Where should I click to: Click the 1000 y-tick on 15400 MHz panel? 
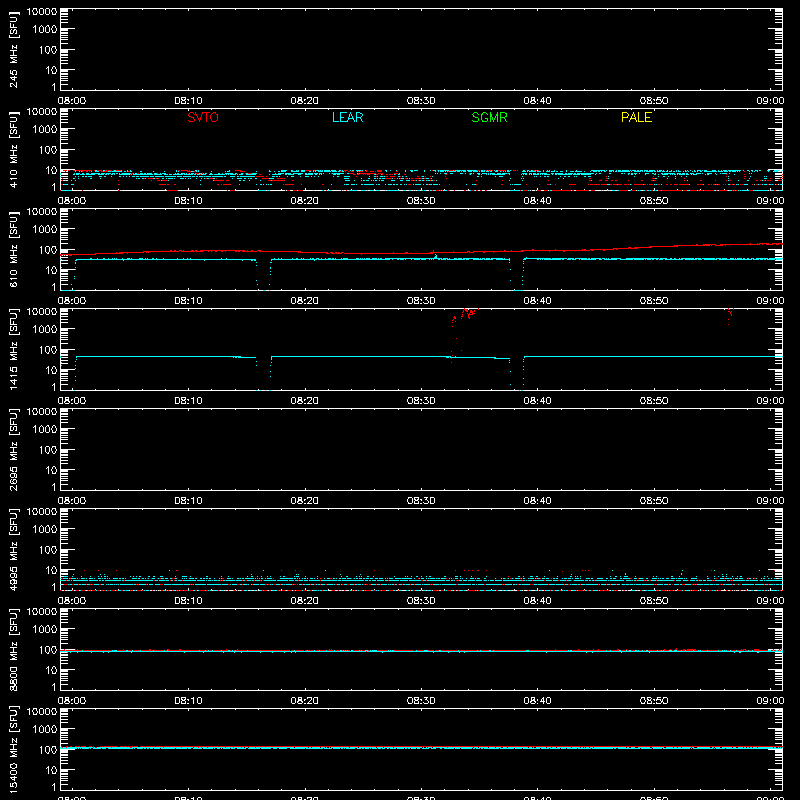[45, 730]
